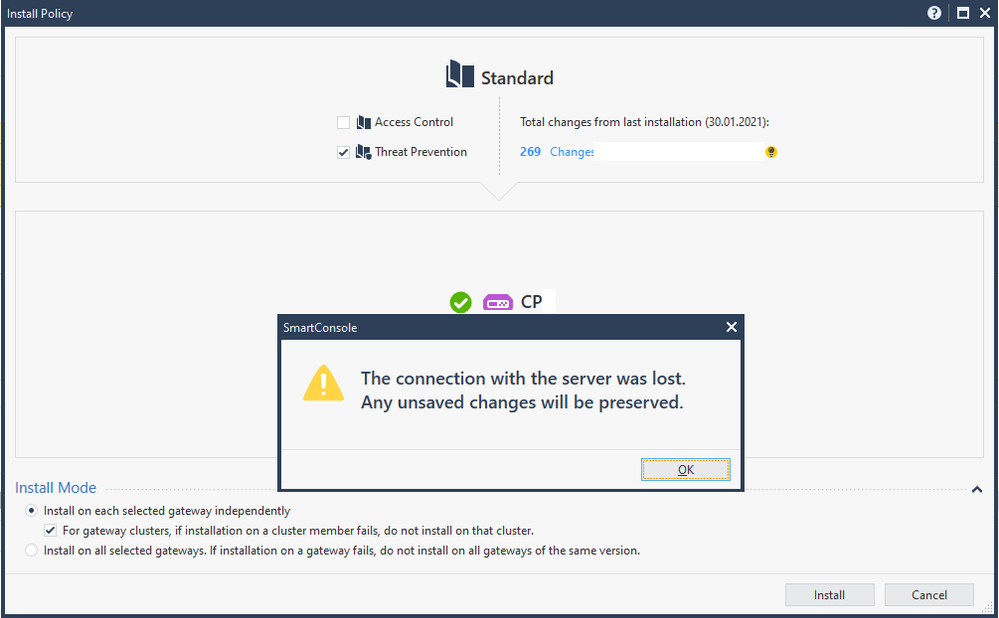Collapse the Install Mode section
The image size is (999, 618).
977,489
